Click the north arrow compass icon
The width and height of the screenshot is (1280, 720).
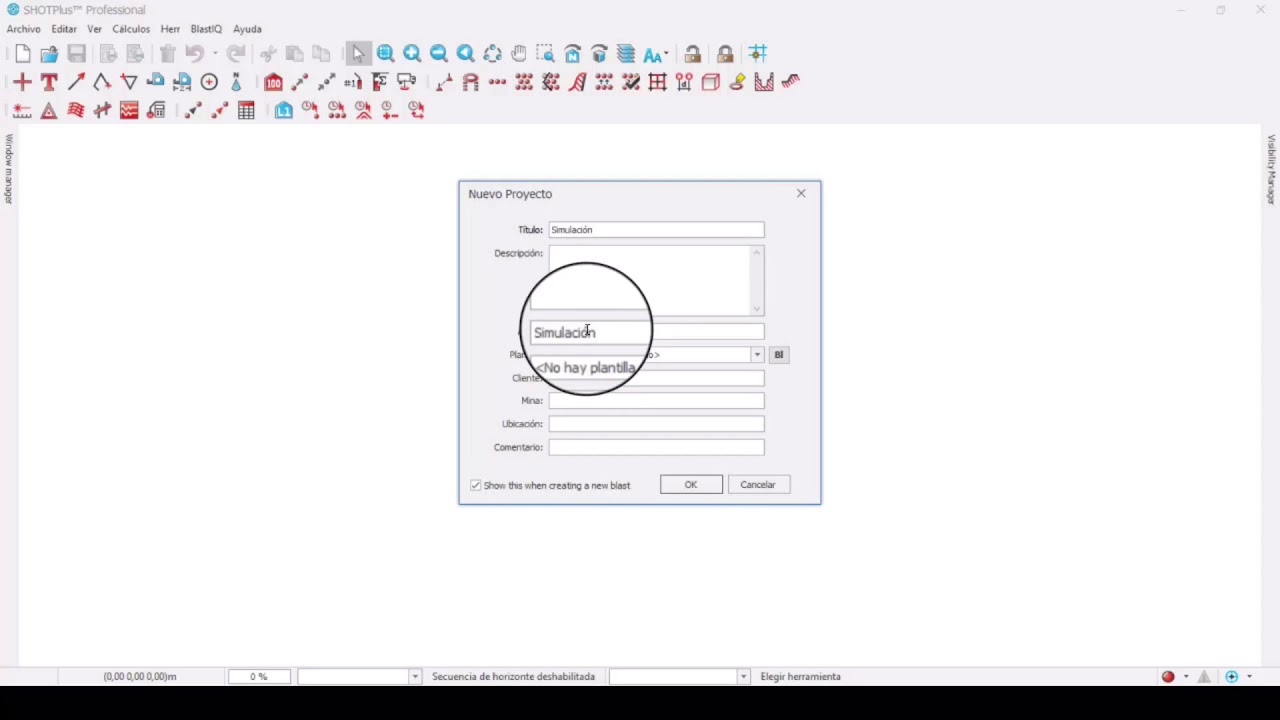pyautogui.click(x=236, y=82)
